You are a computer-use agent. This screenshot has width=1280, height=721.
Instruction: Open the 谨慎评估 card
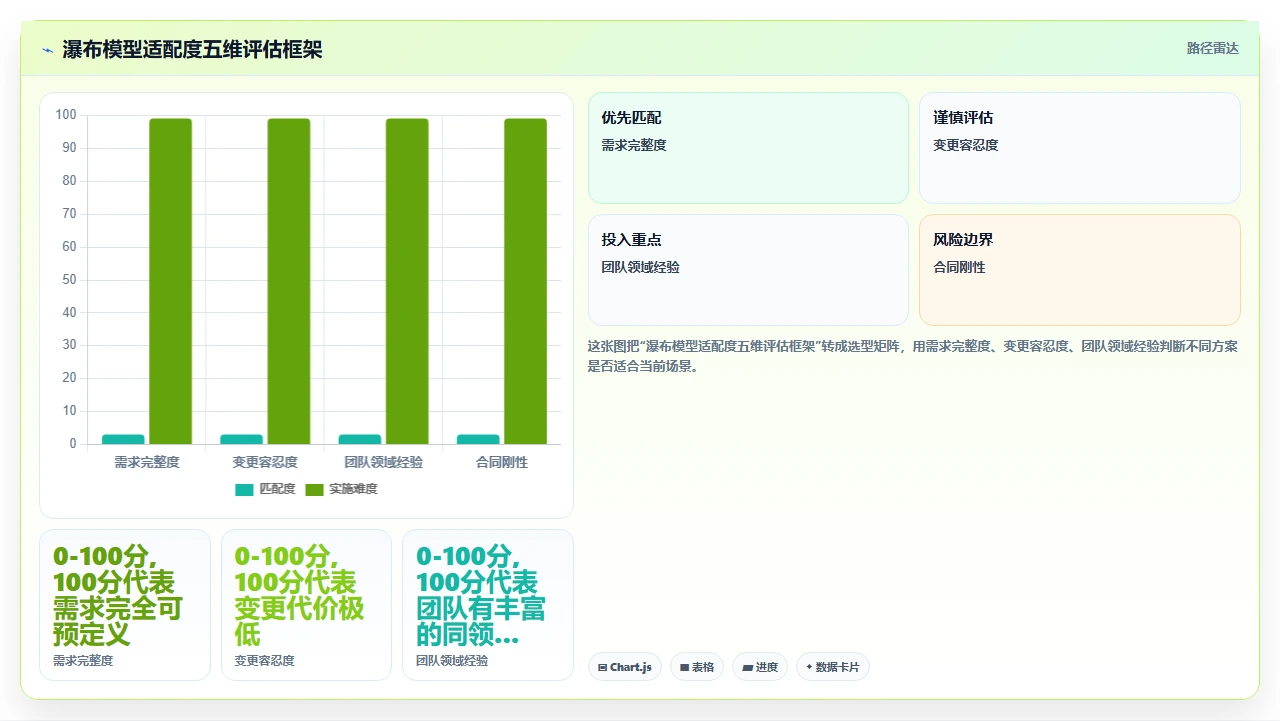1080,148
